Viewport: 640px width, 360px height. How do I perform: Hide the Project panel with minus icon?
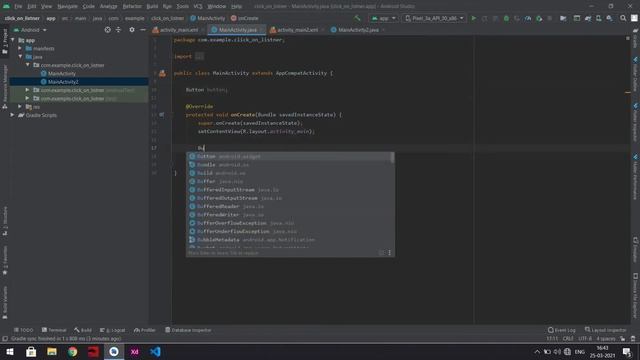click(x=143, y=30)
